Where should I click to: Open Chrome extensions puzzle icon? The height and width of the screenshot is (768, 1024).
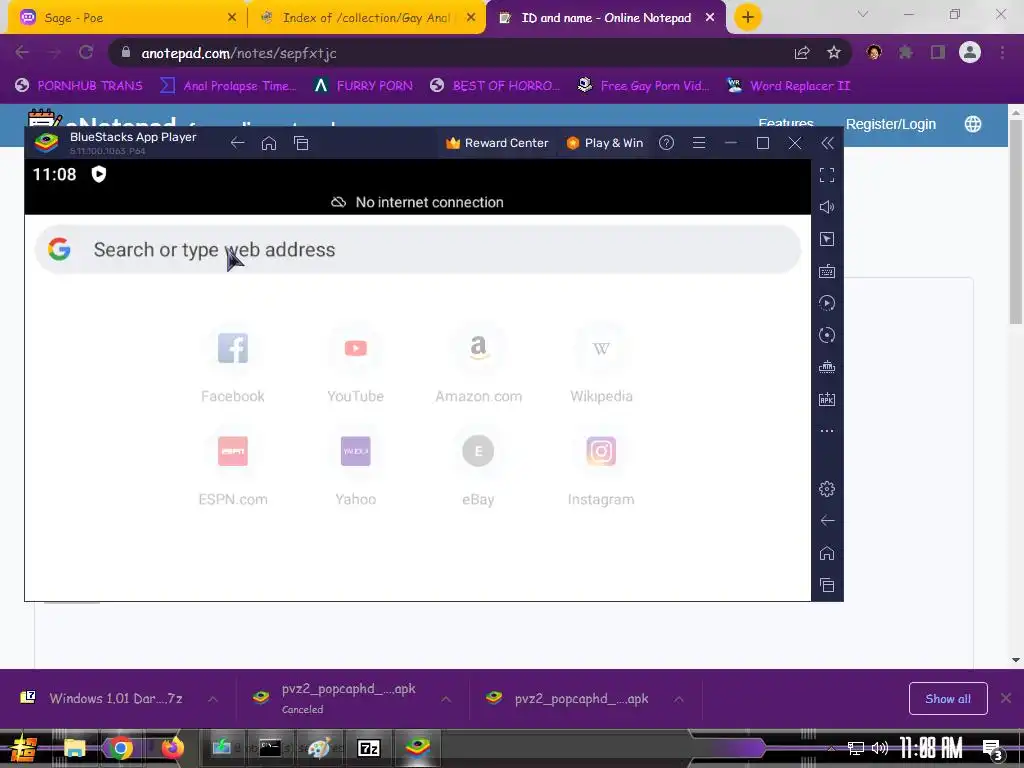(905, 52)
